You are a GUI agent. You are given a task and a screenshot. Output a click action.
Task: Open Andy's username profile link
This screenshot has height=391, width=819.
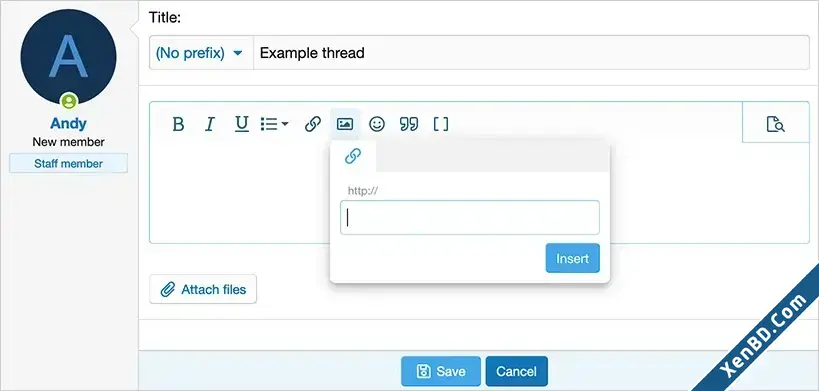[68, 123]
